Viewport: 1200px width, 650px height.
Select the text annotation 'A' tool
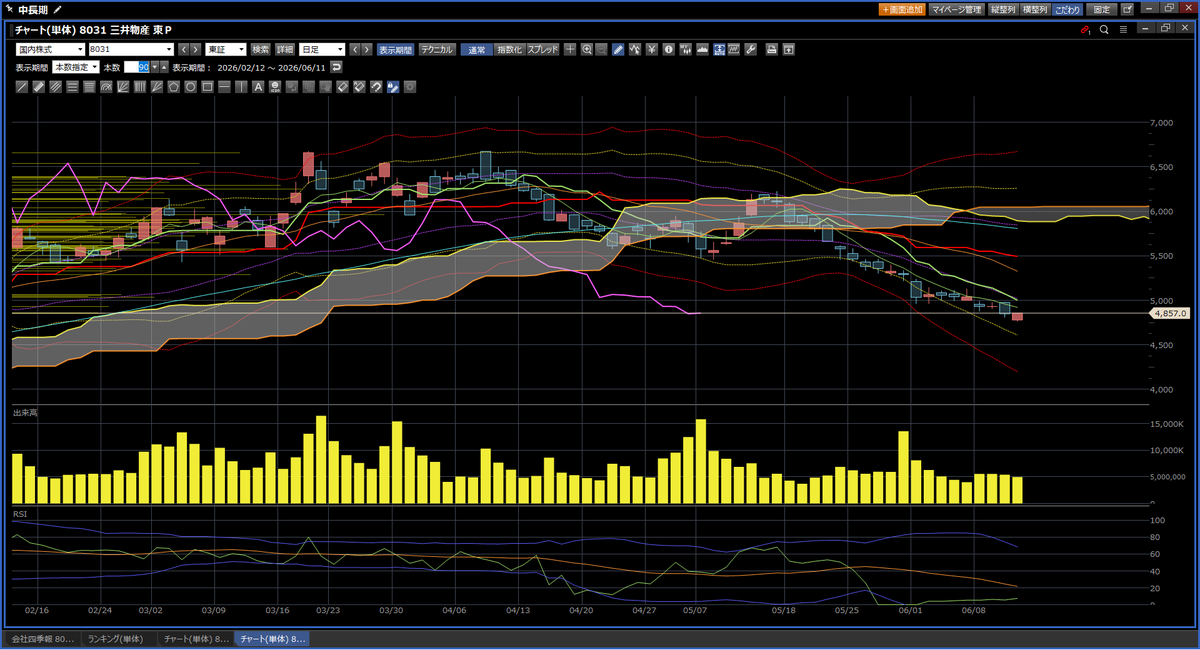click(258, 87)
